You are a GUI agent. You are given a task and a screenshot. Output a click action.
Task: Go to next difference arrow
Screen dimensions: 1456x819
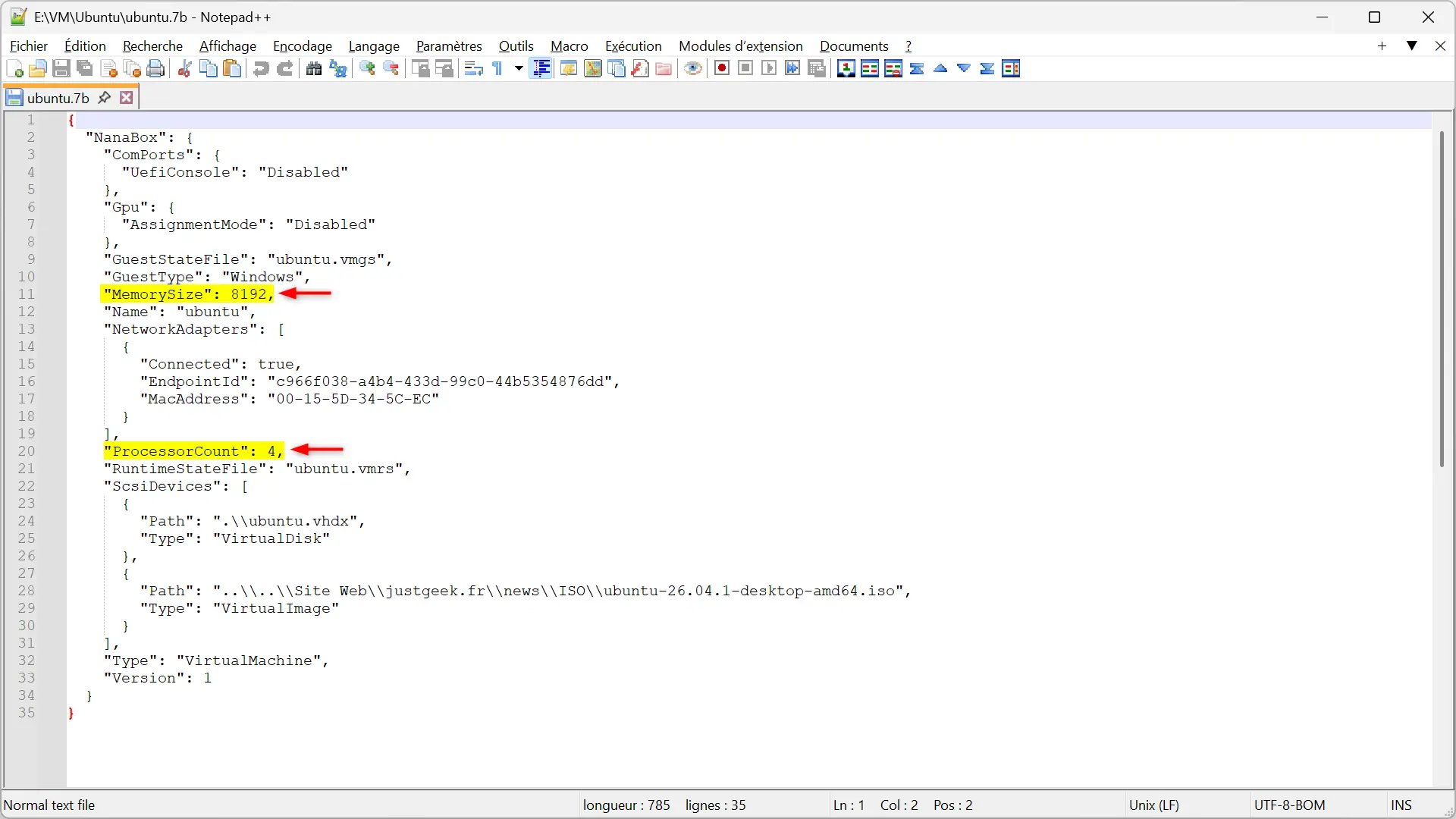click(x=964, y=69)
